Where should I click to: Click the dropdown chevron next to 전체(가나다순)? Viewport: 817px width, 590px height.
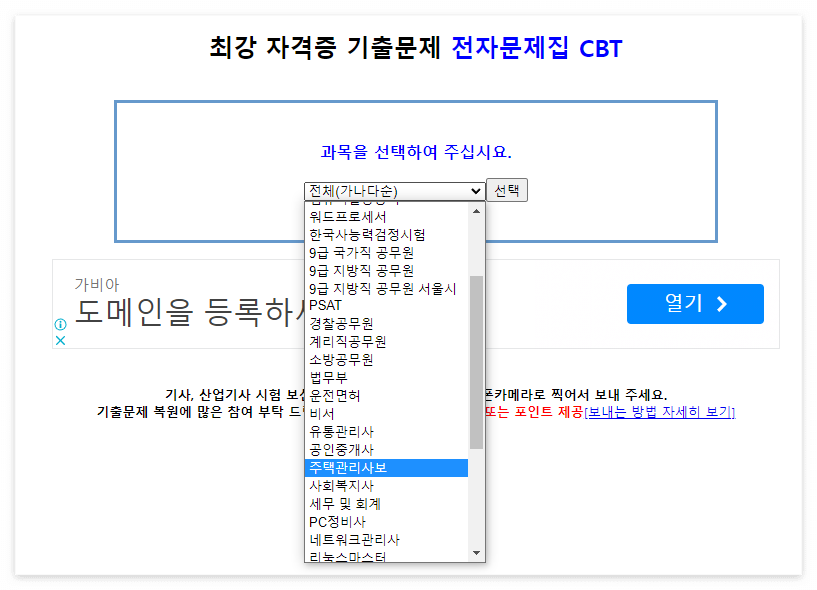(x=474, y=190)
